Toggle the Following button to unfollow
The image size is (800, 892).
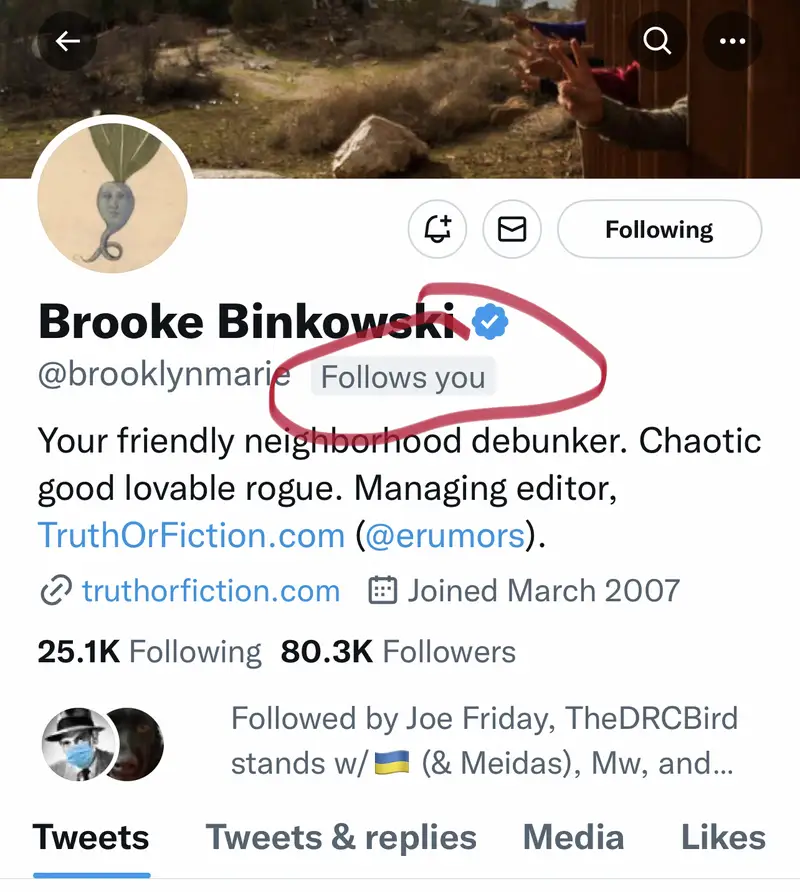(659, 229)
